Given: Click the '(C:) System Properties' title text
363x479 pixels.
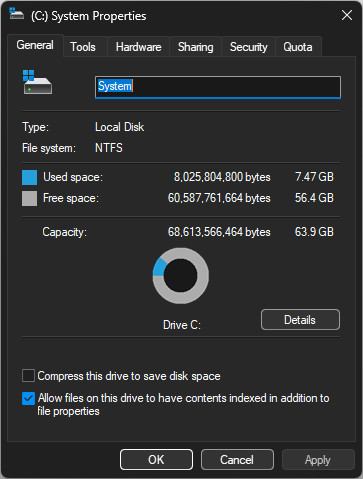Looking at the screenshot, I should click(x=89, y=16).
